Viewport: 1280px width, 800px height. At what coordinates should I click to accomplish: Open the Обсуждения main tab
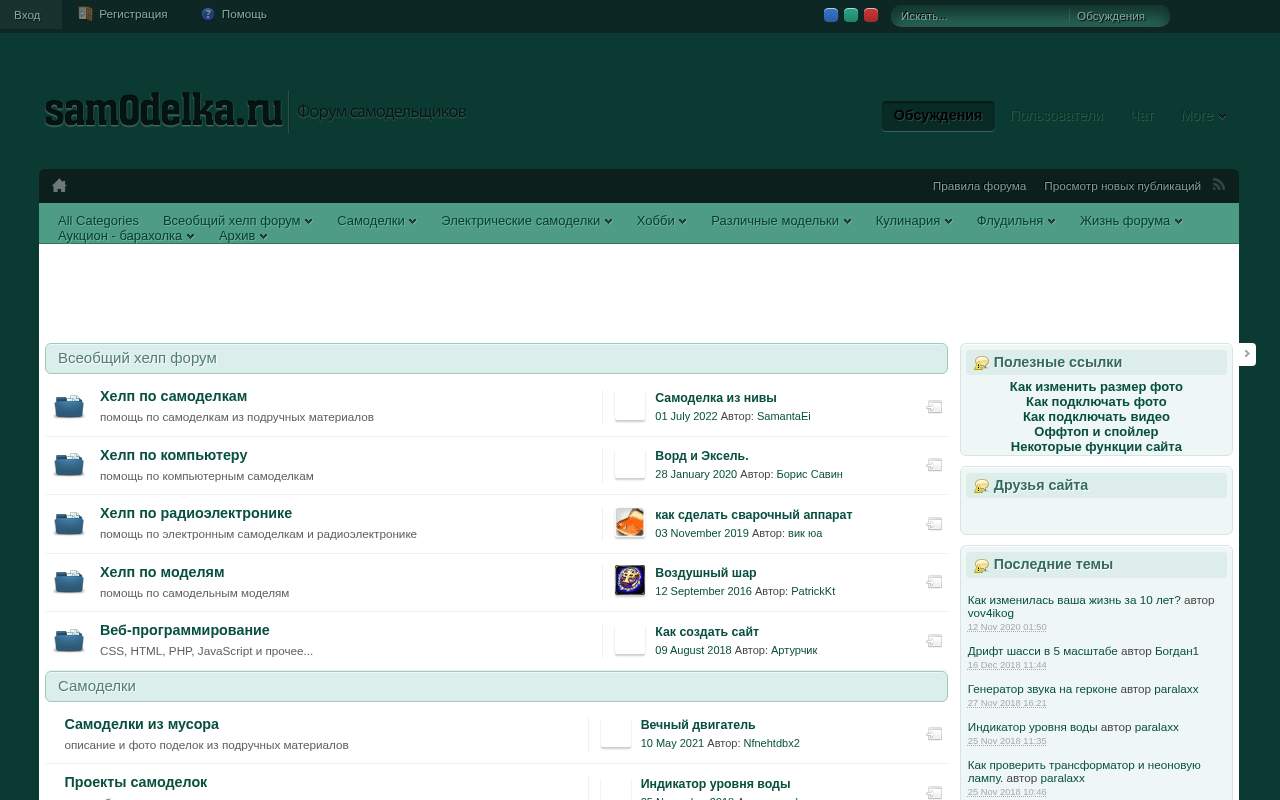coord(938,116)
